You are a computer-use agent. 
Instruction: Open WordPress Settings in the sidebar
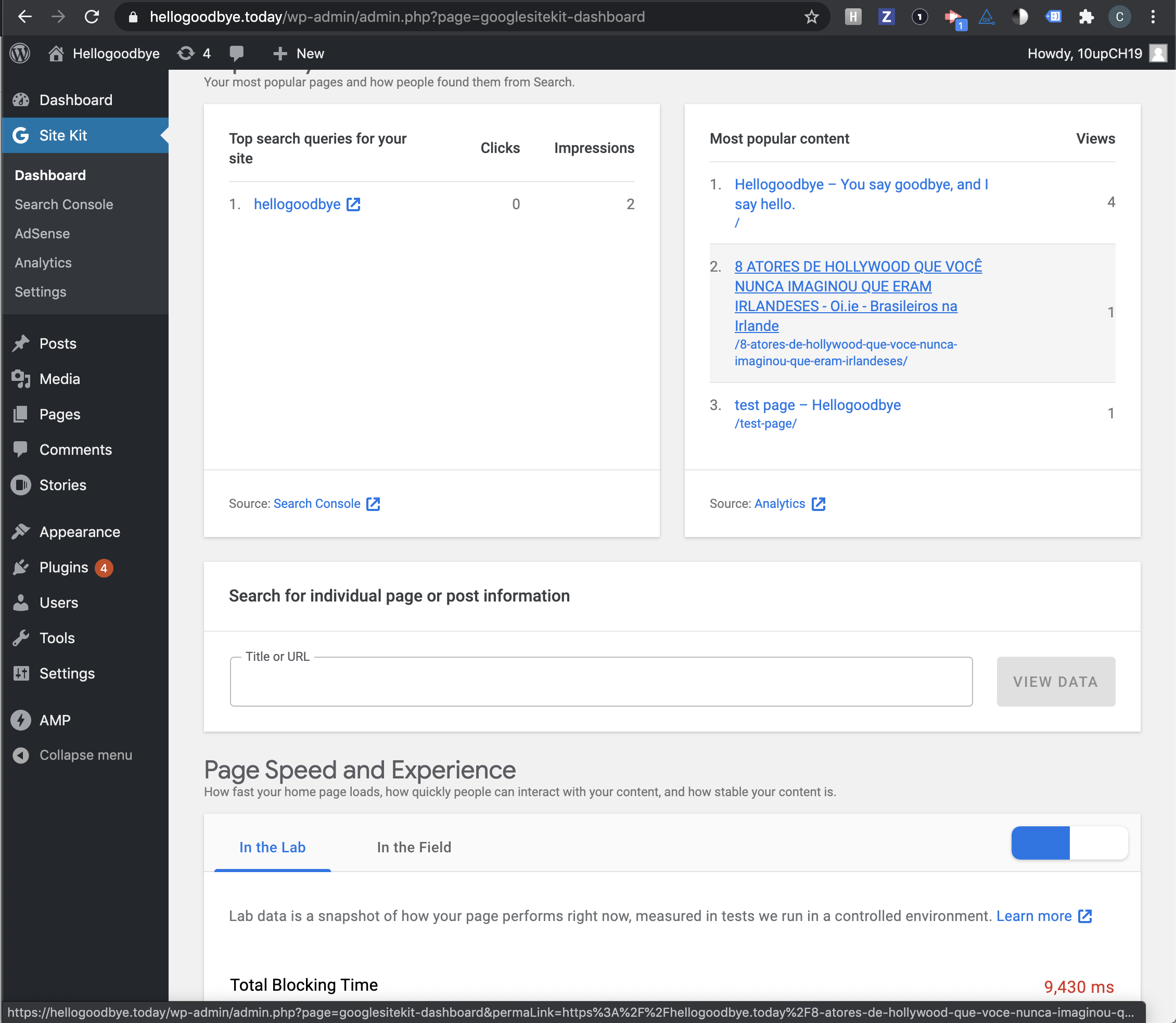click(84, 674)
